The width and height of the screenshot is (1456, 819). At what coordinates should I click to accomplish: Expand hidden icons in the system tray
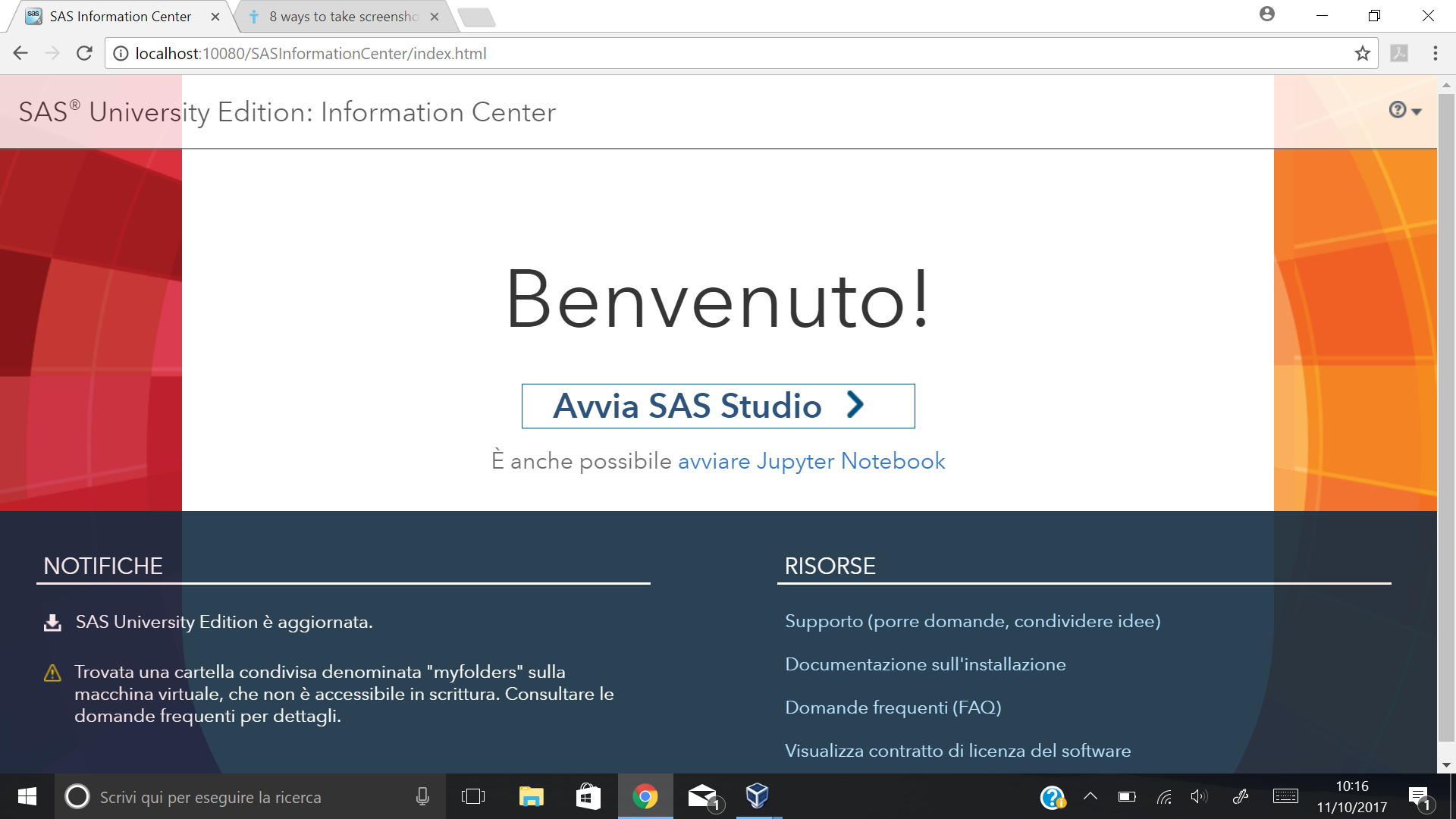point(1090,796)
